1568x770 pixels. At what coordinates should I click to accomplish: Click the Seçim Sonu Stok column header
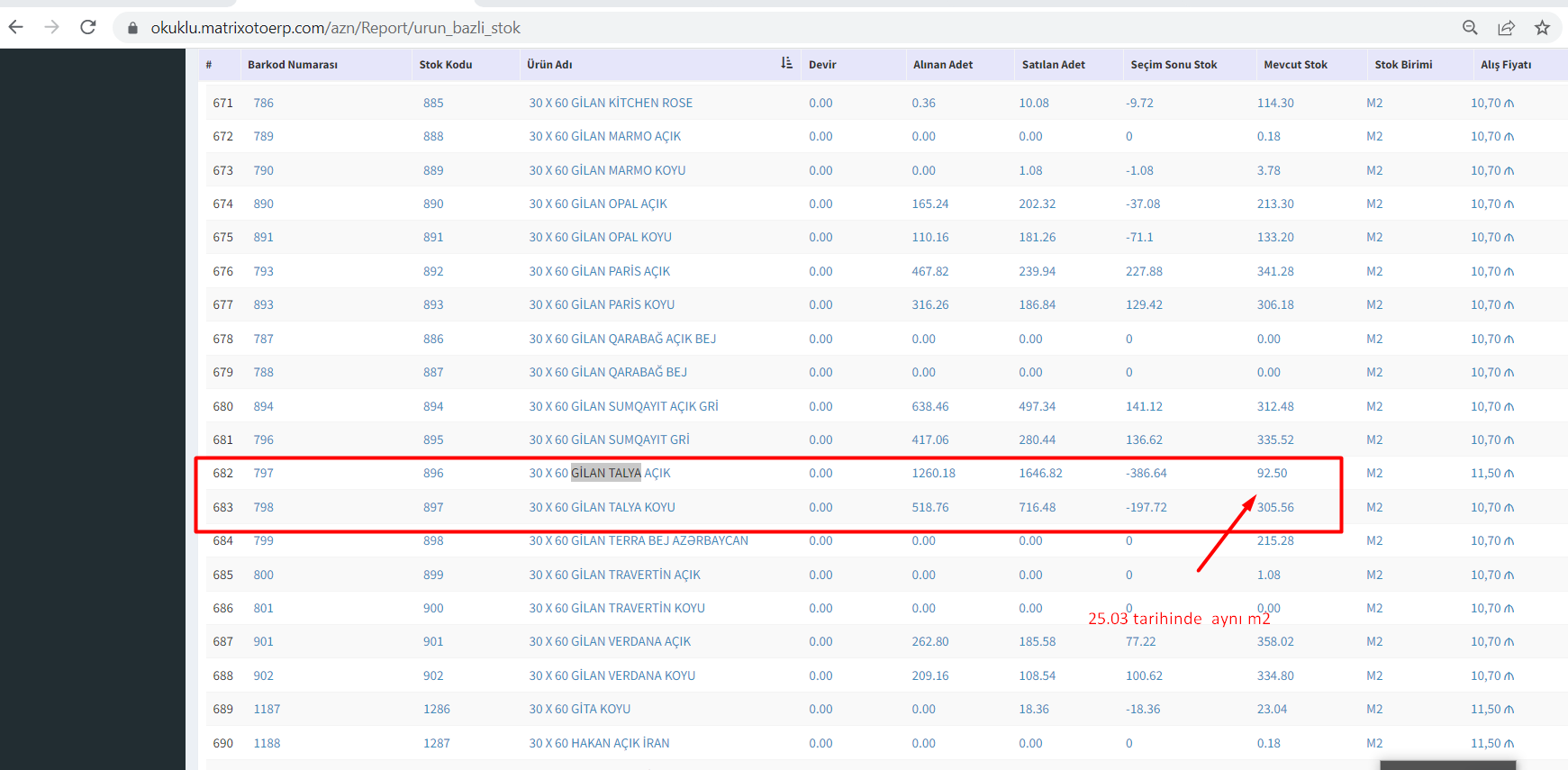coord(1174,65)
